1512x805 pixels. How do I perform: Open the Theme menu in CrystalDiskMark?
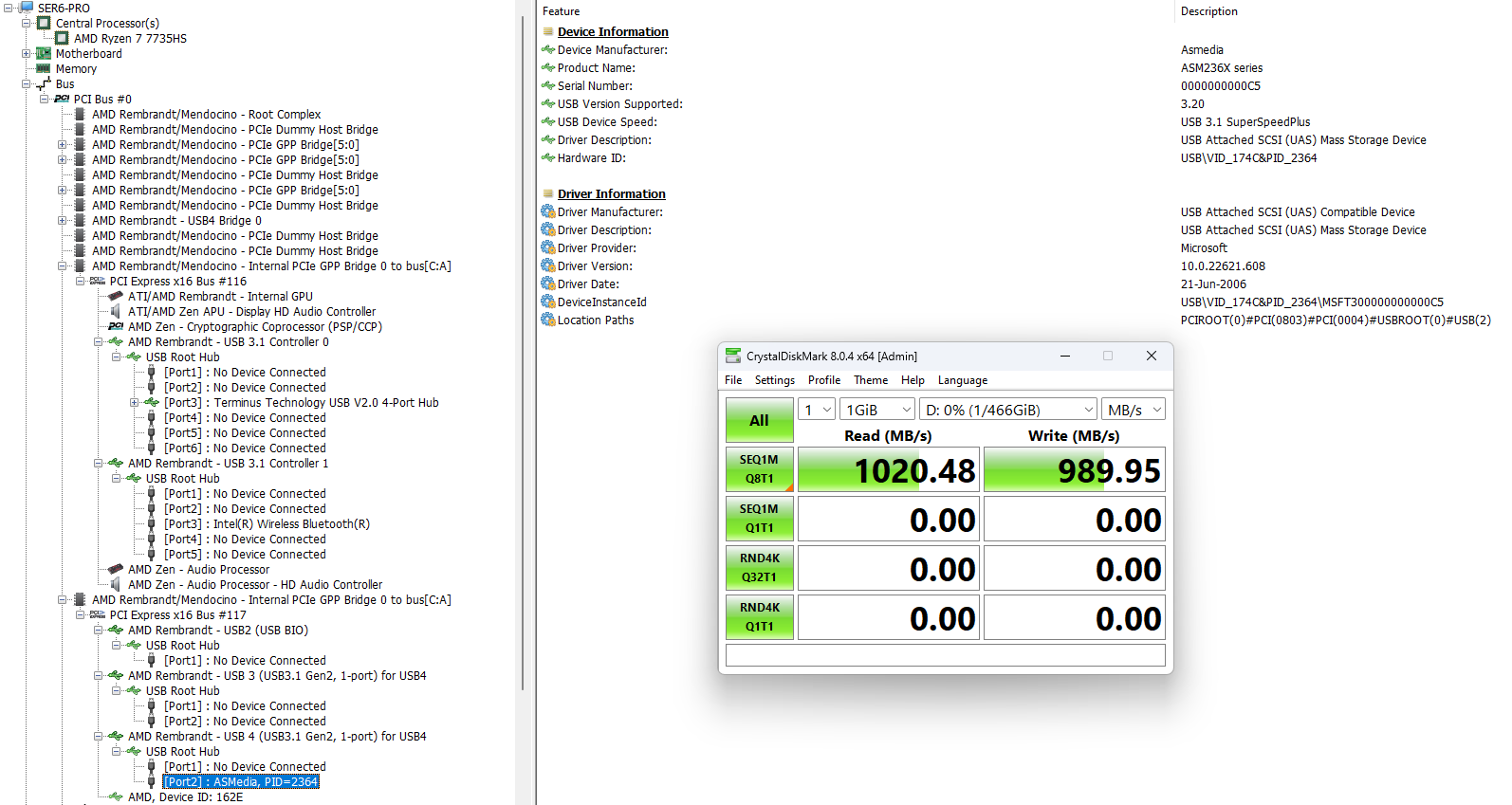coord(871,380)
